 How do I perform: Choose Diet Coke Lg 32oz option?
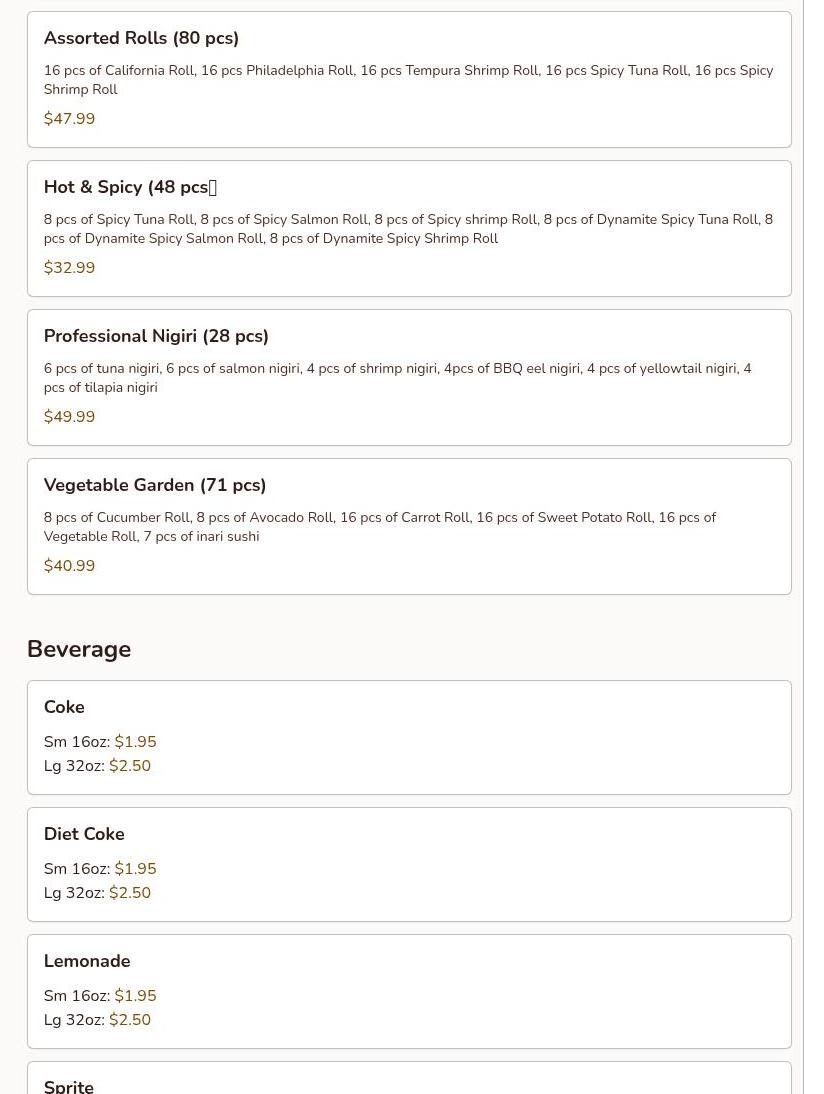pos(97,892)
